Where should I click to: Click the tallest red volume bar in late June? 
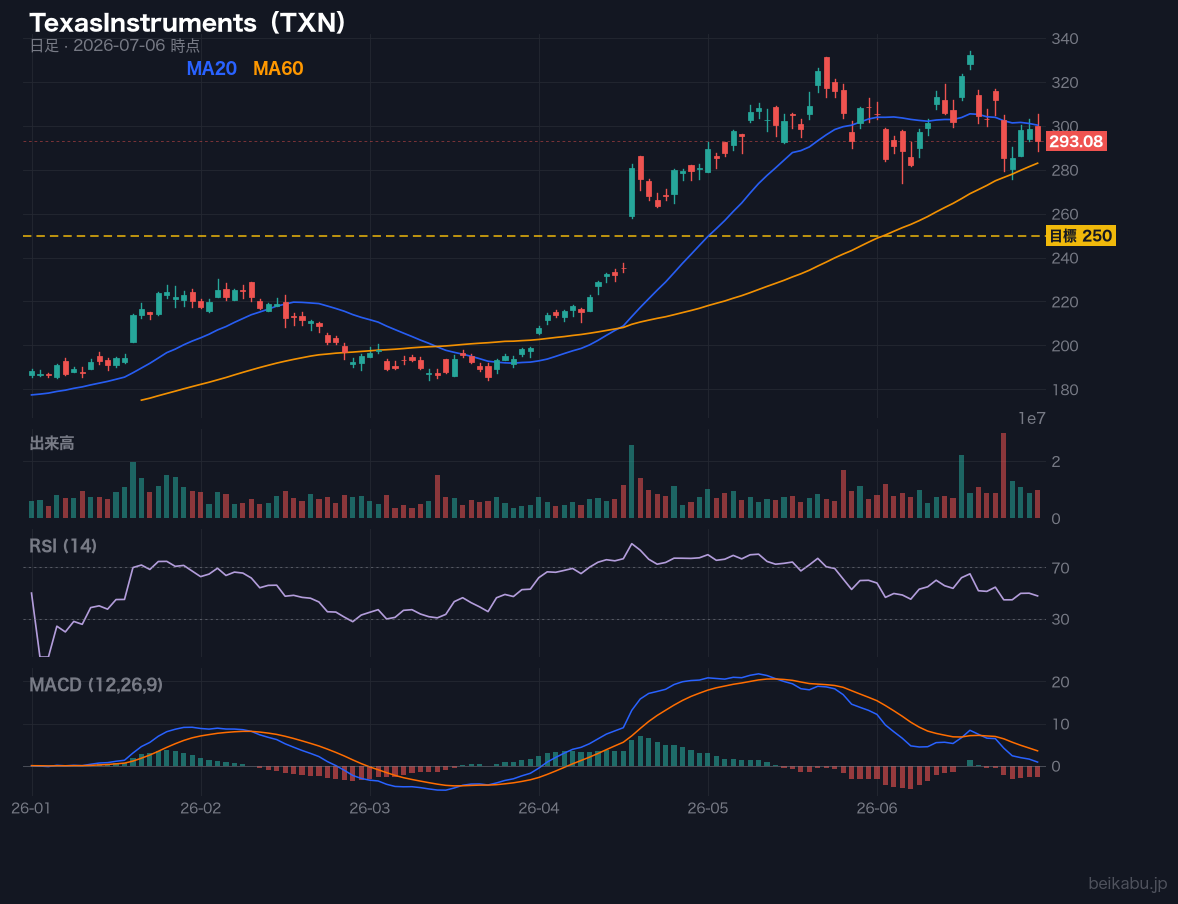pos(1003,476)
